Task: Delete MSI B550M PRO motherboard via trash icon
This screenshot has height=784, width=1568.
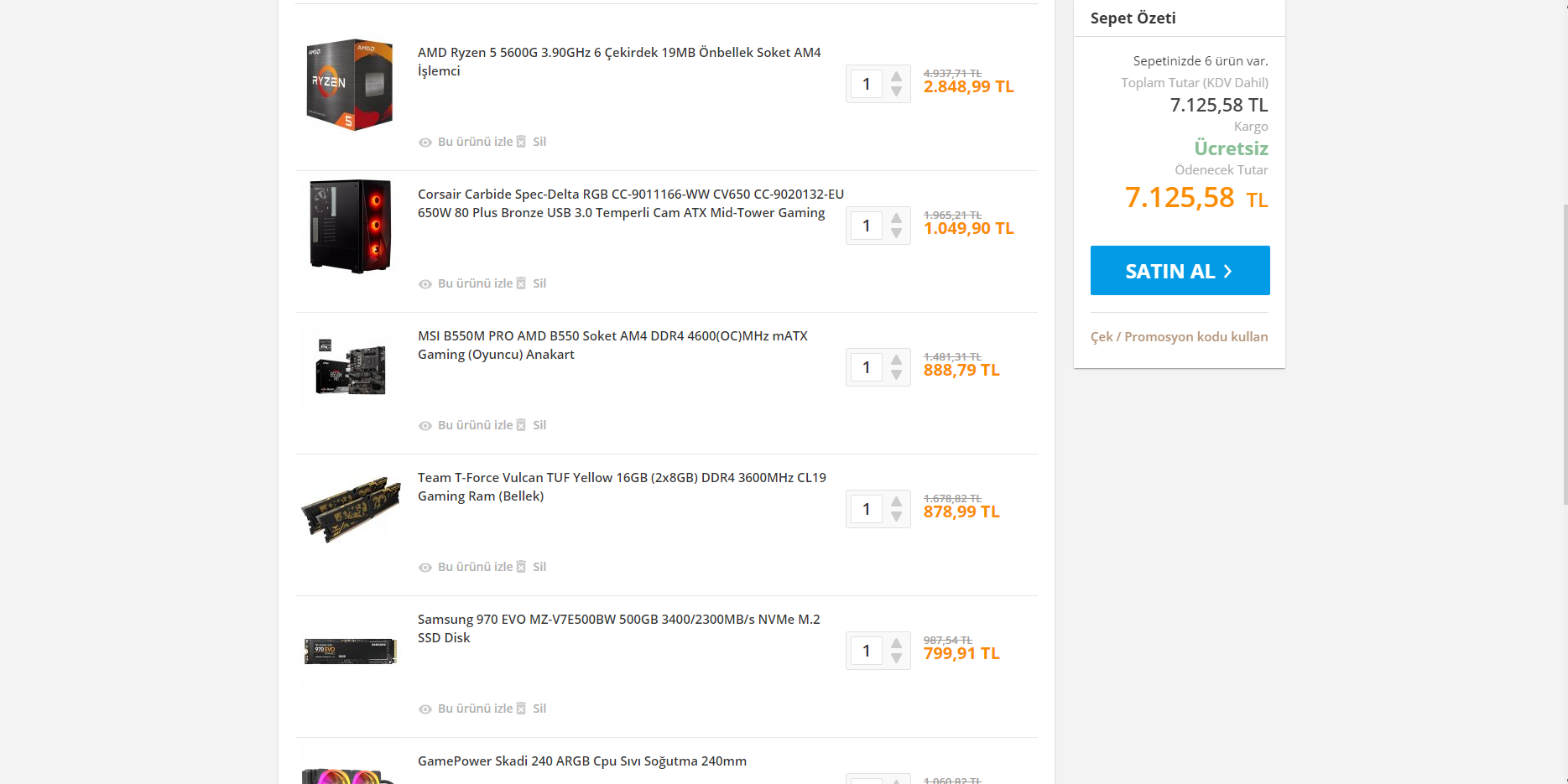Action: [x=521, y=425]
